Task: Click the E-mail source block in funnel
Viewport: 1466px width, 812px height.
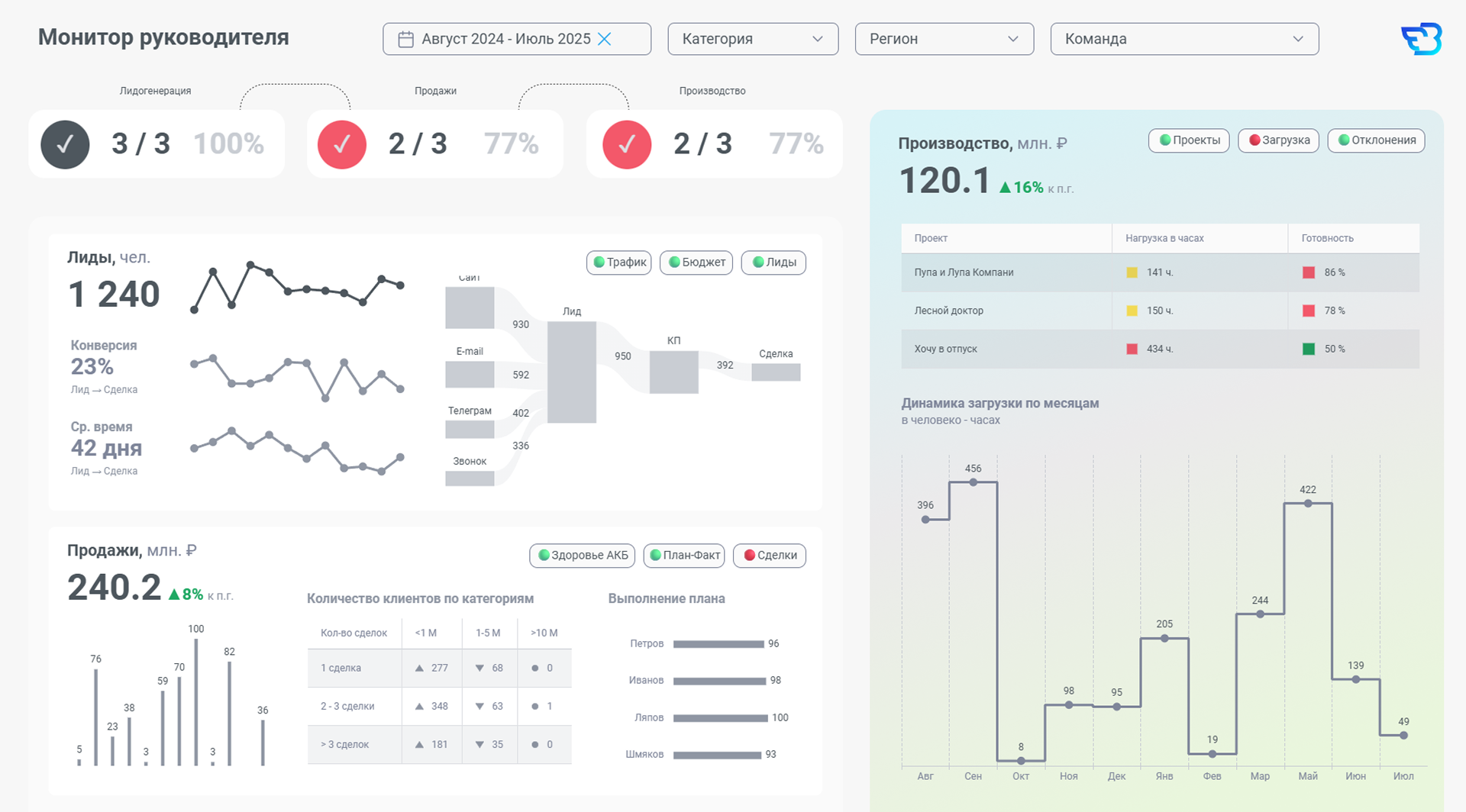Action: (x=470, y=374)
